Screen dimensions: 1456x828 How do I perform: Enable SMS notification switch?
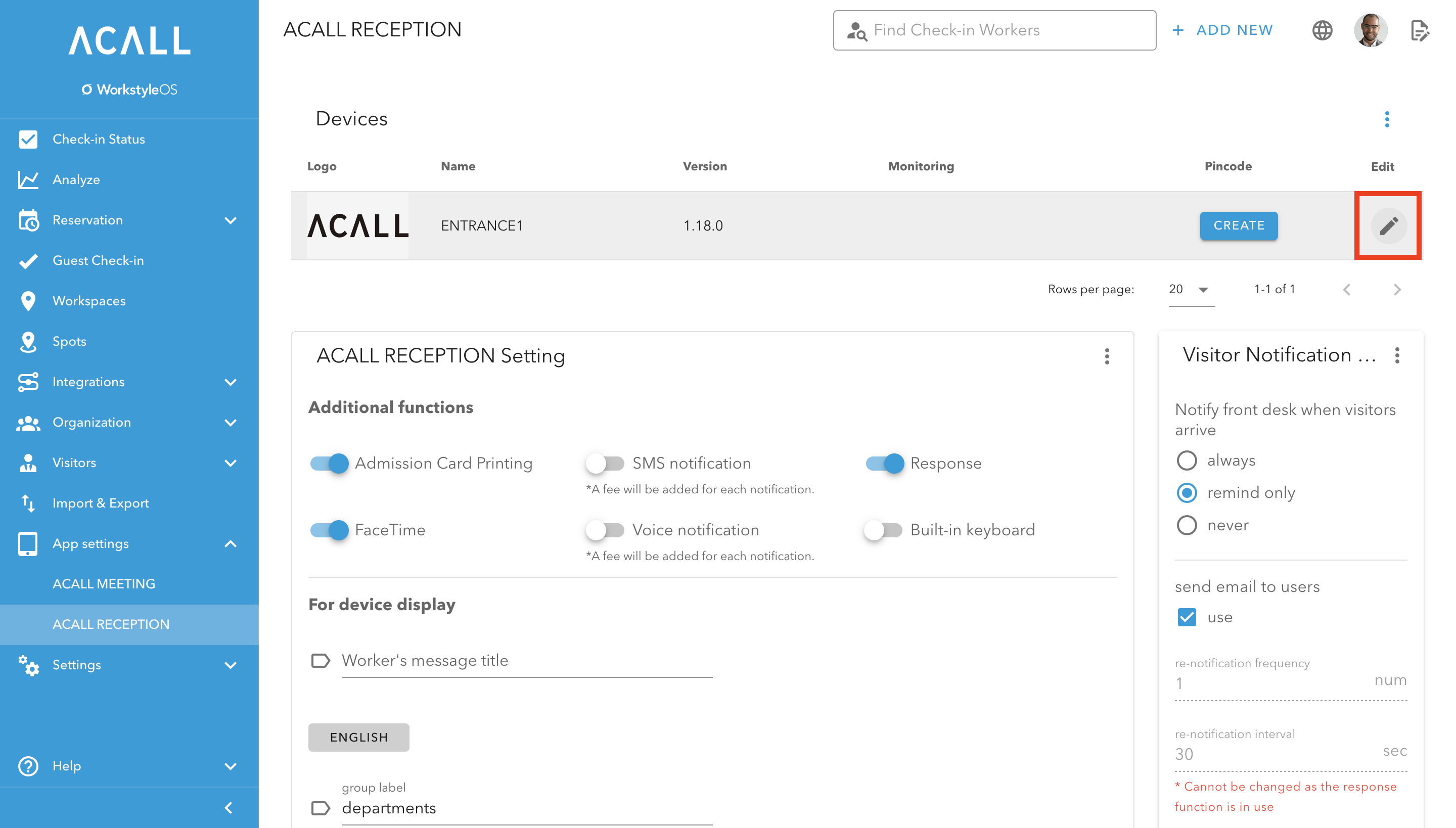pos(605,464)
